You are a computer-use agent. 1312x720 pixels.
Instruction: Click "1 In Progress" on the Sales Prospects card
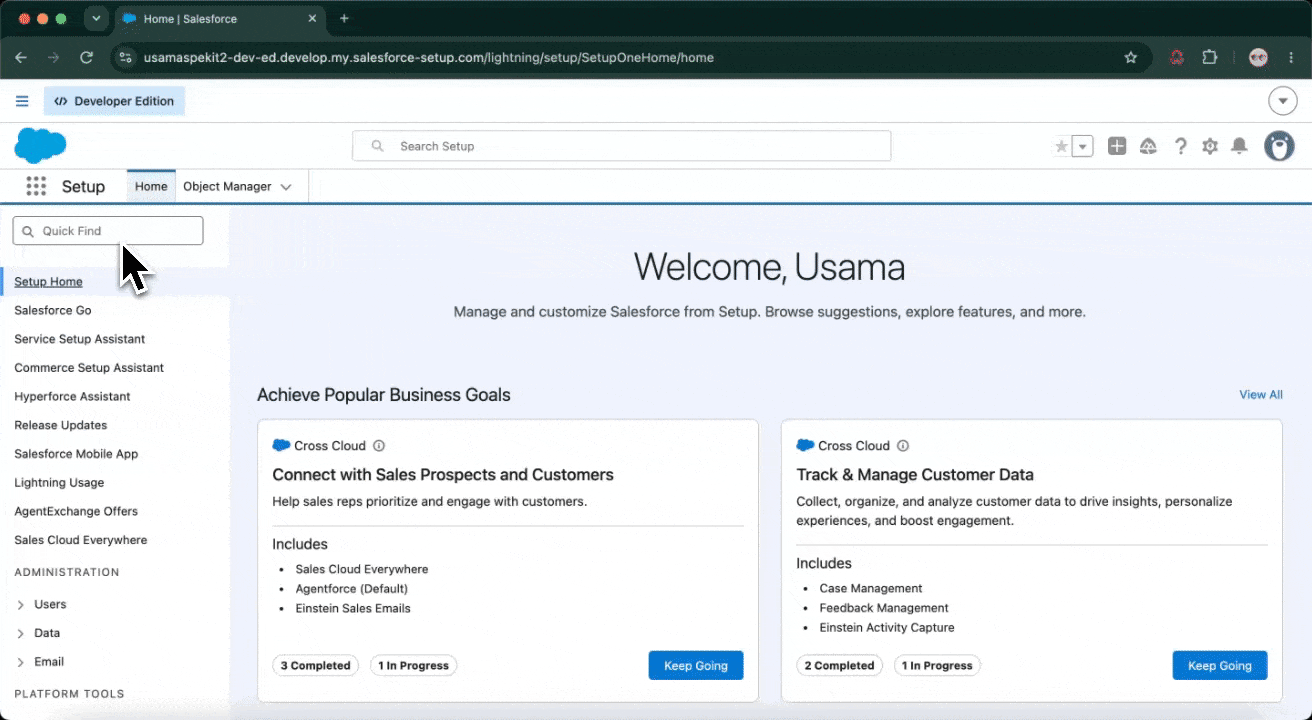(x=413, y=665)
